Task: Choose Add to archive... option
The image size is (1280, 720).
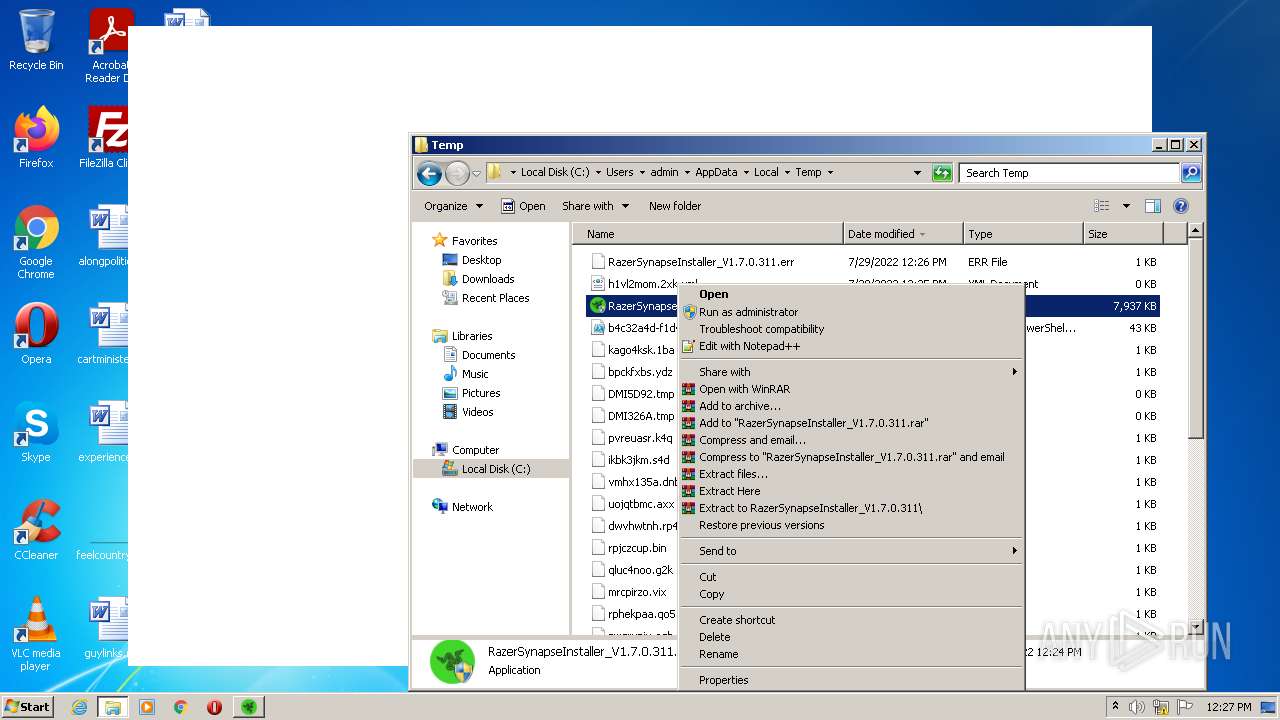Action: point(851,406)
